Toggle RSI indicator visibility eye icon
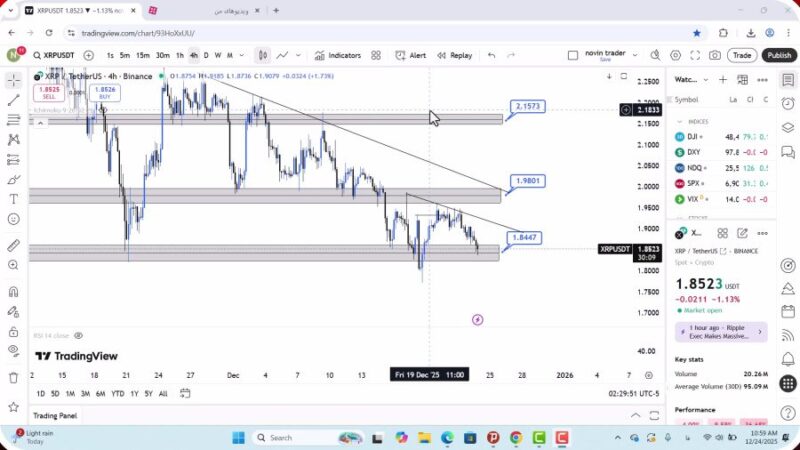 point(78,336)
